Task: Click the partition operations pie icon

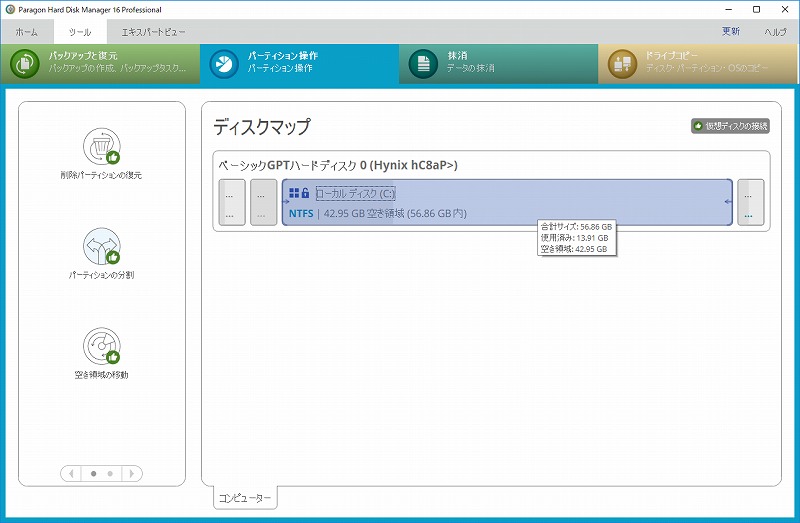Action: click(x=223, y=64)
